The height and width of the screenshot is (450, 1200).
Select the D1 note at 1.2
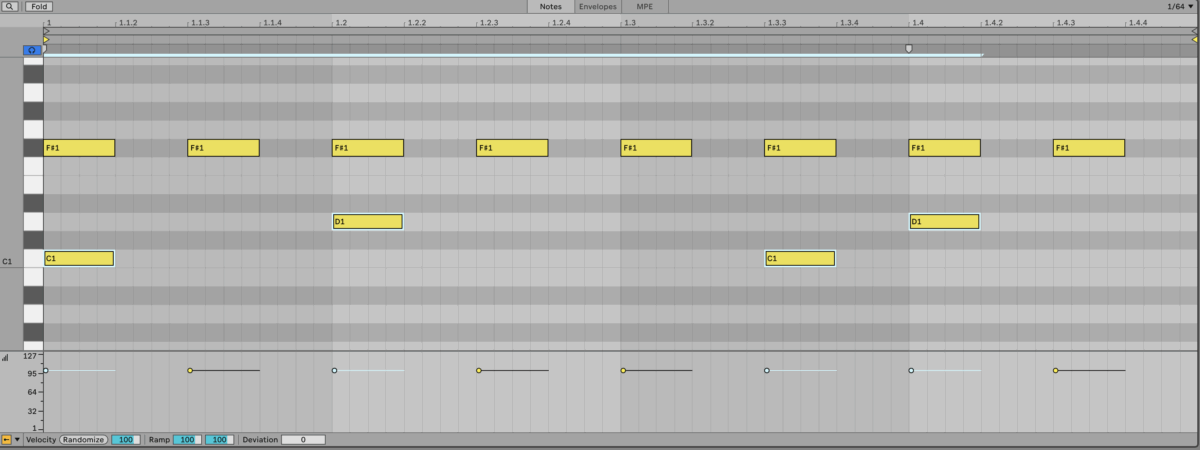click(x=368, y=221)
